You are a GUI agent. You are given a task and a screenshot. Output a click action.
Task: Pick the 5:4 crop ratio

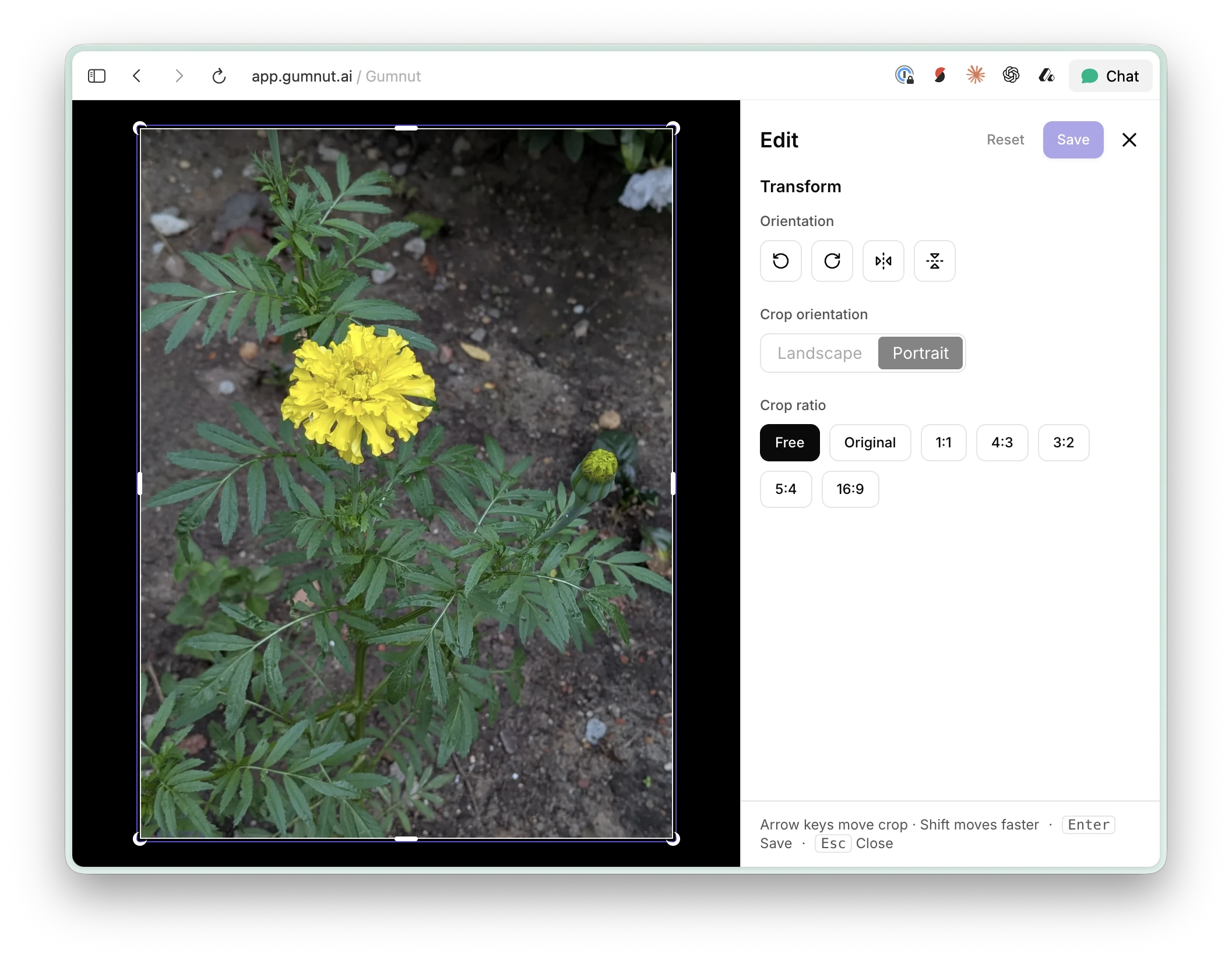pyautogui.click(x=786, y=489)
